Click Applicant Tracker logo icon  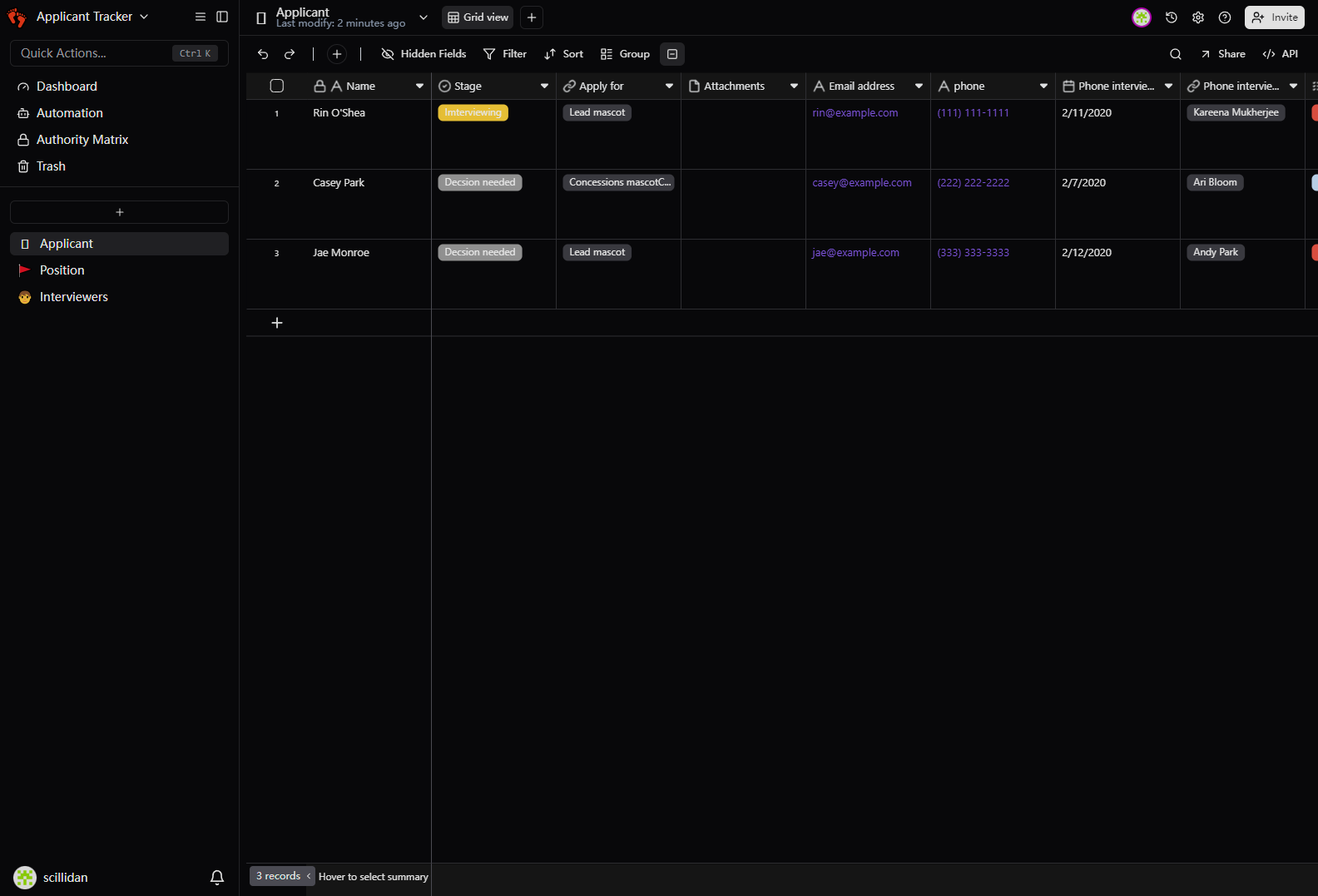(x=17, y=17)
